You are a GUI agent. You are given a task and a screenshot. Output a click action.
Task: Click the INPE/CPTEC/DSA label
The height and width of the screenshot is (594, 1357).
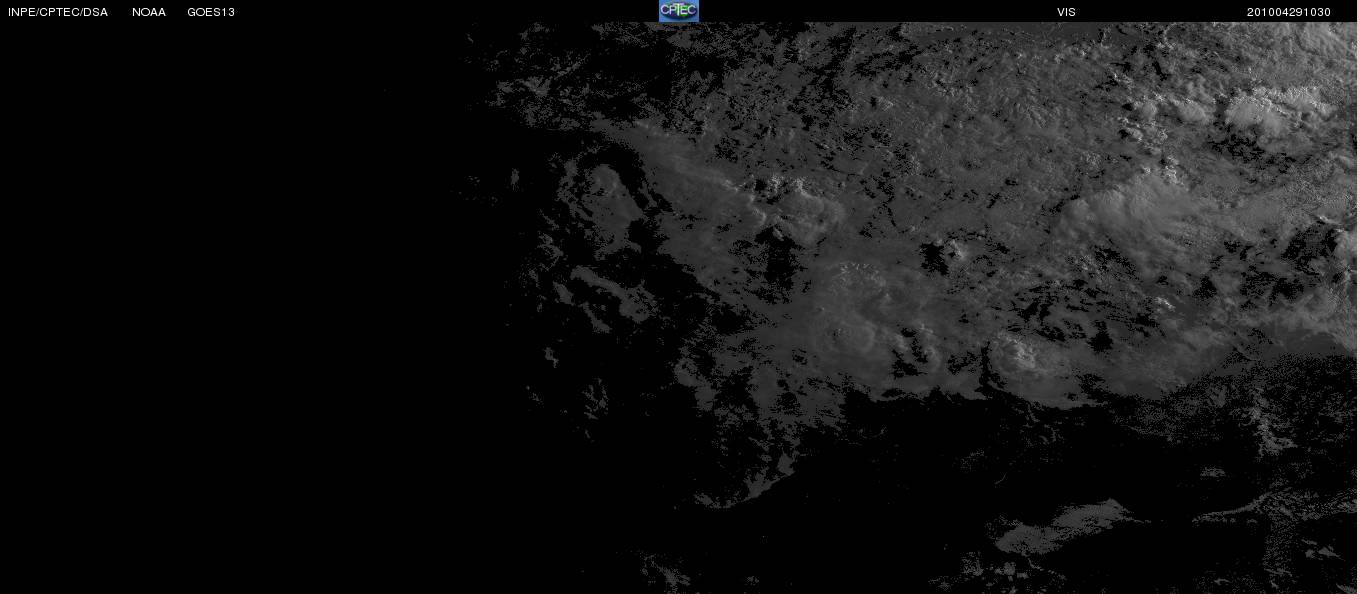point(58,12)
